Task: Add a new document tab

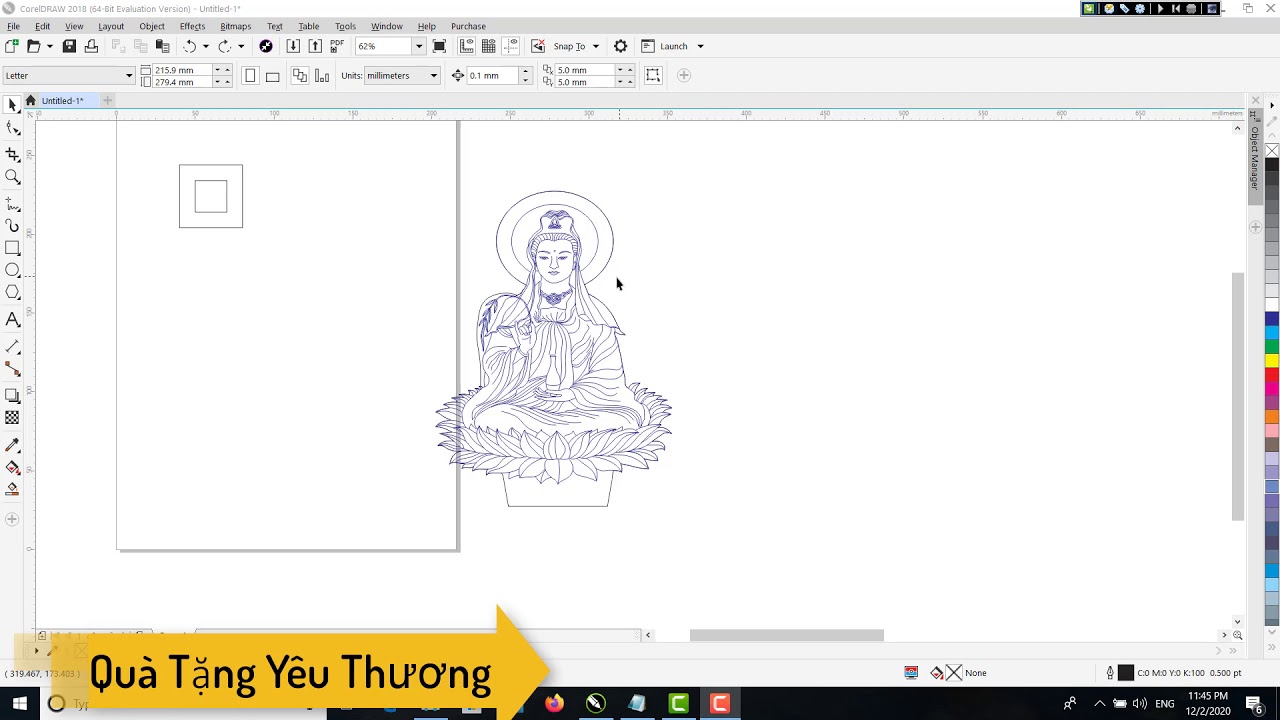Action: [107, 100]
